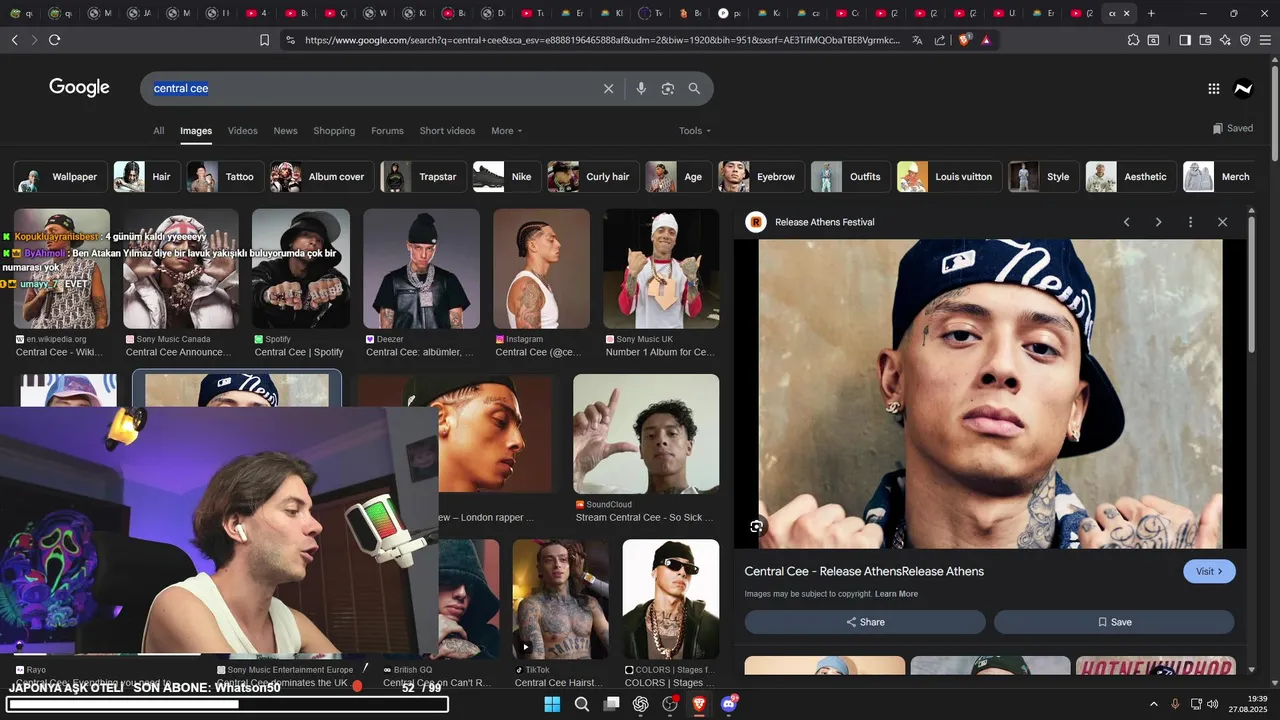Open the preview panel three-dot options
Image resolution: width=1280 pixels, height=720 pixels.
[1190, 222]
